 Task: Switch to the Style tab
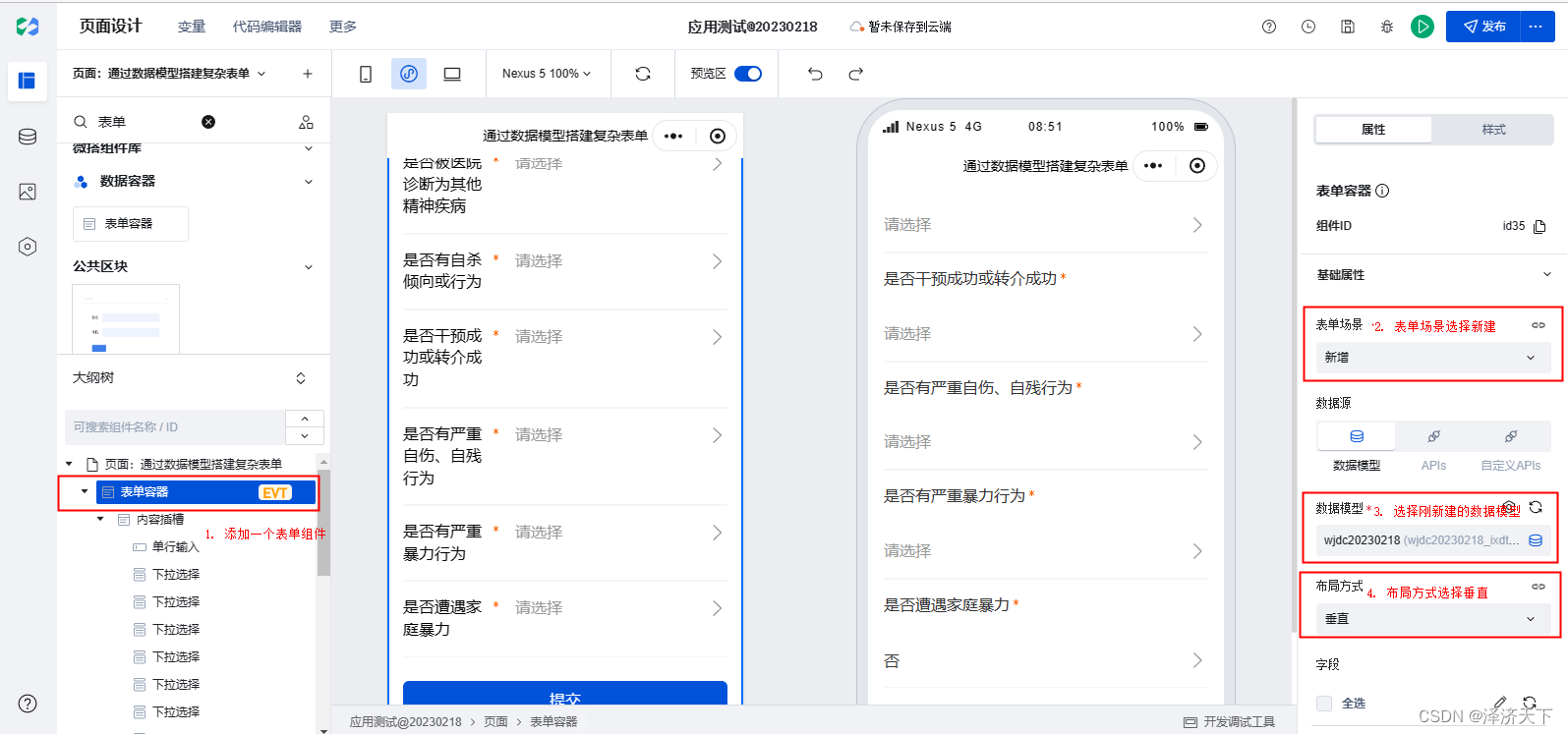pyautogui.click(x=1493, y=130)
